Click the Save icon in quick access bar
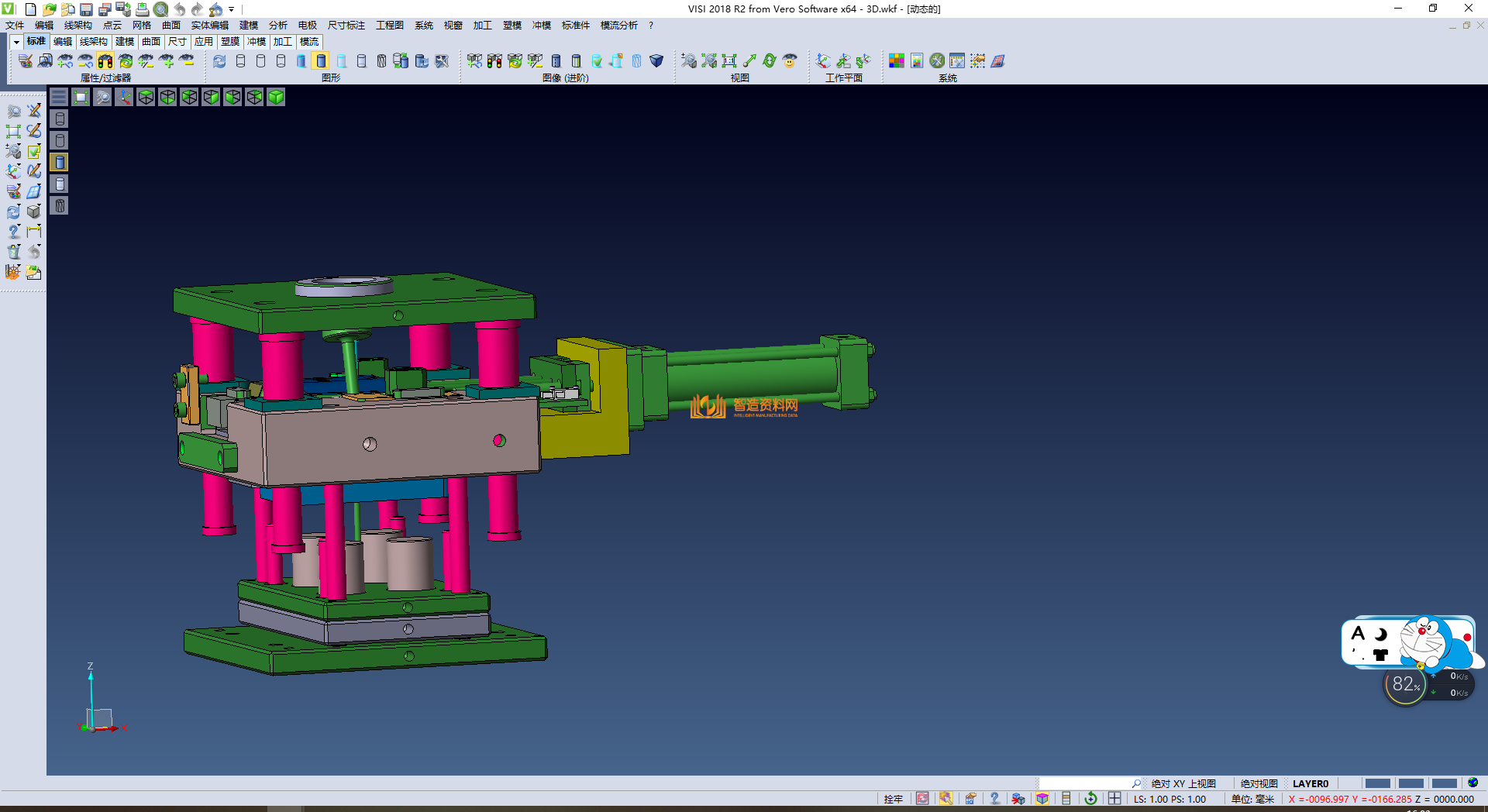 pyautogui.click(x=86, y=9)
